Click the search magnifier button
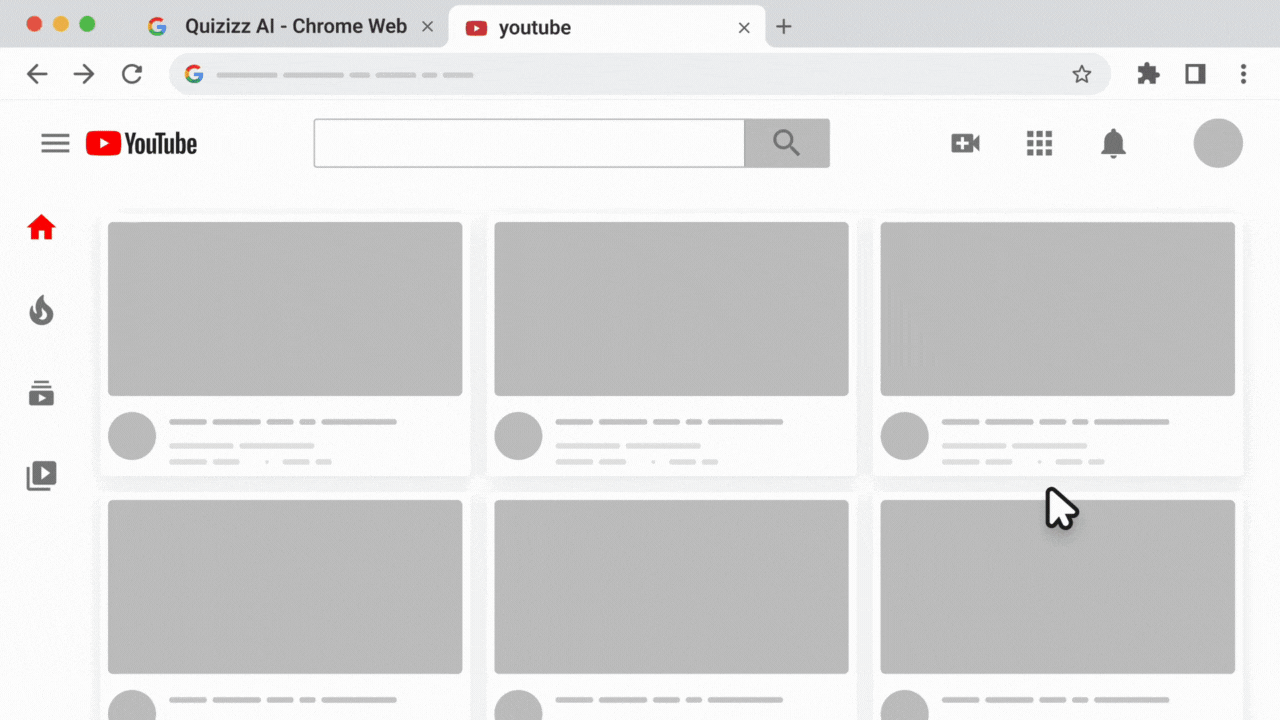Screen dimensions: 1280x720 pyautogui.click(x=787, y=143)
